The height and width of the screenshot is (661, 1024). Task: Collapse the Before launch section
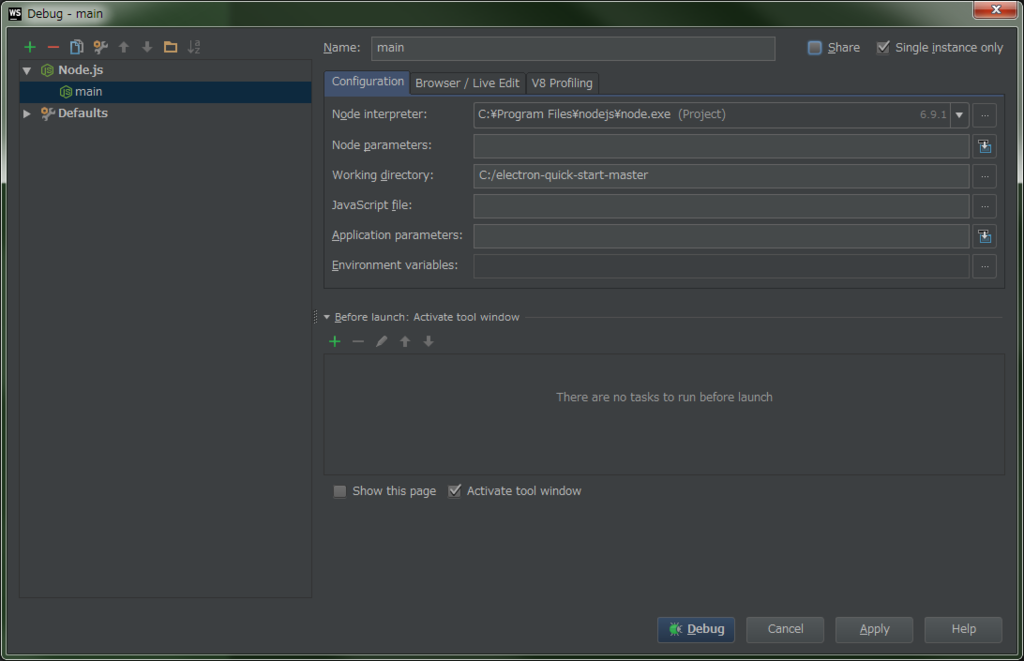(327, 317)
